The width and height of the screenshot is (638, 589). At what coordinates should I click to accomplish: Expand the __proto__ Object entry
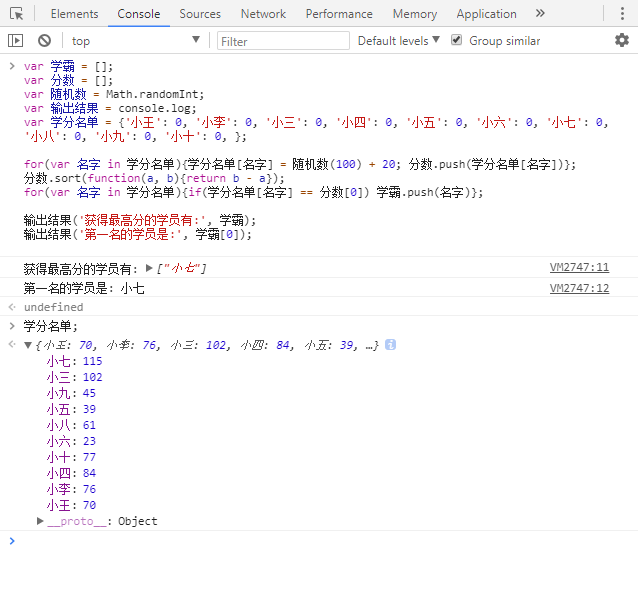point(40,521)
